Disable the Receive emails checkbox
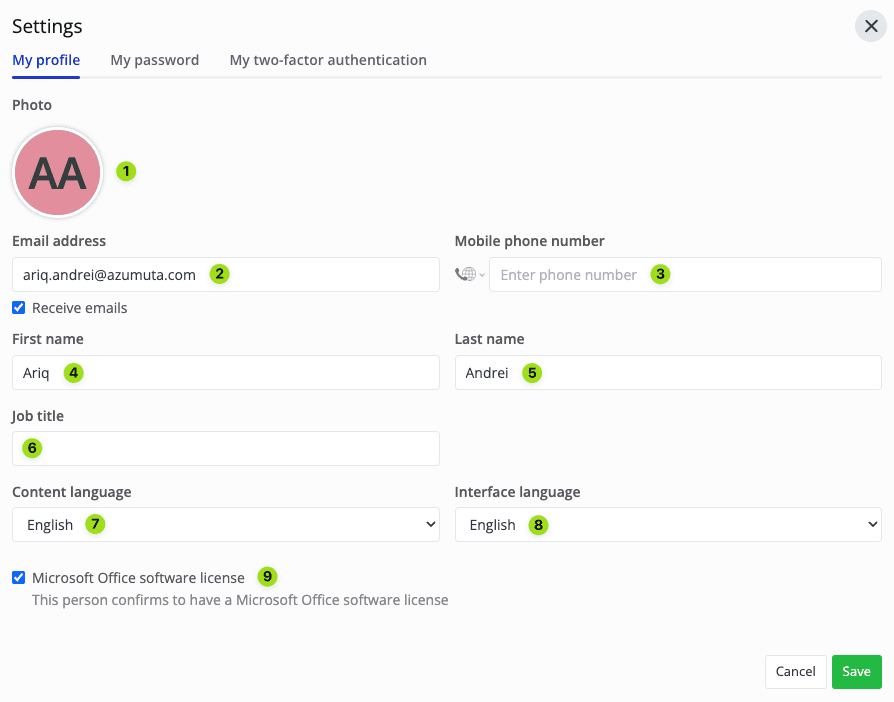Image resolution: width=894 pixels, height=702 pixels. coord(18,308)
